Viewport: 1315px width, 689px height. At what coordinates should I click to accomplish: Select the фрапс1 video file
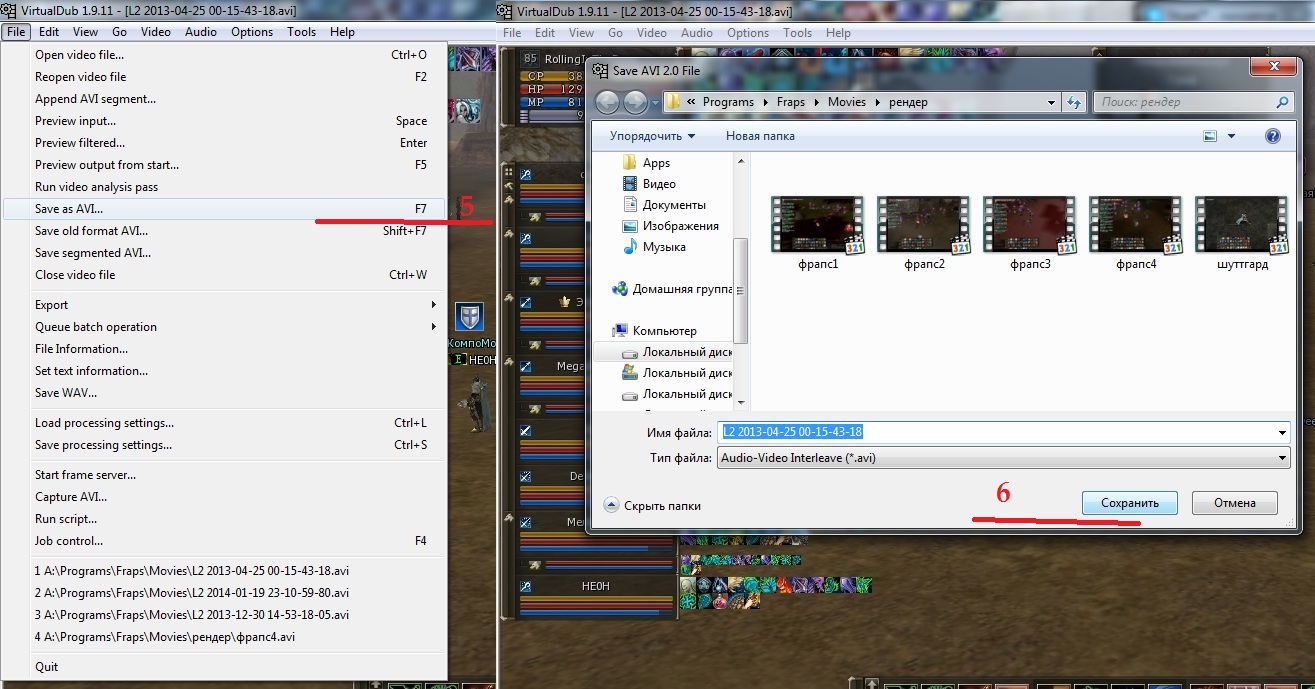click(817, 233)
